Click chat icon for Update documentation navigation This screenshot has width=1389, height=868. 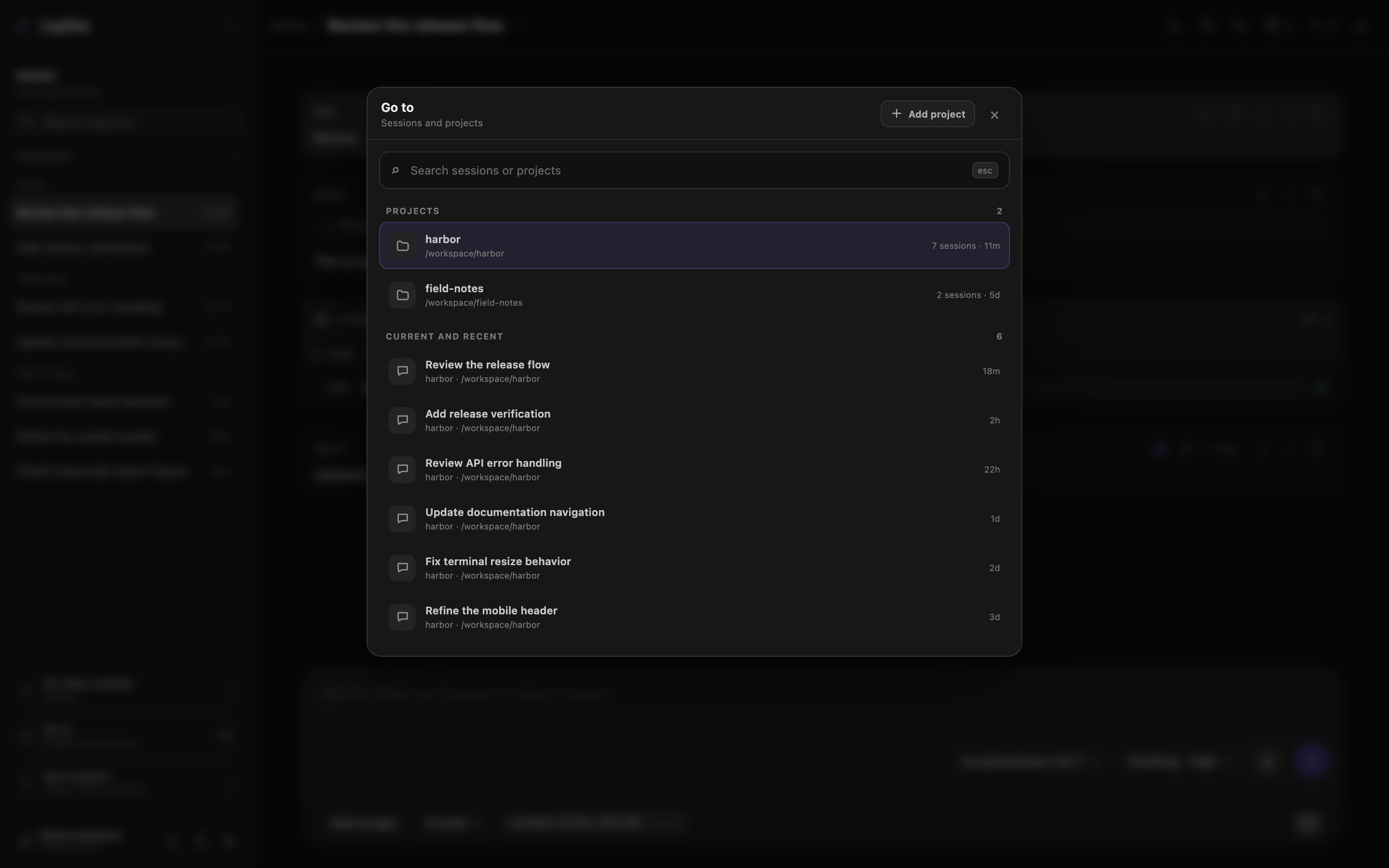pyautogui.click(x=402, y=519)
